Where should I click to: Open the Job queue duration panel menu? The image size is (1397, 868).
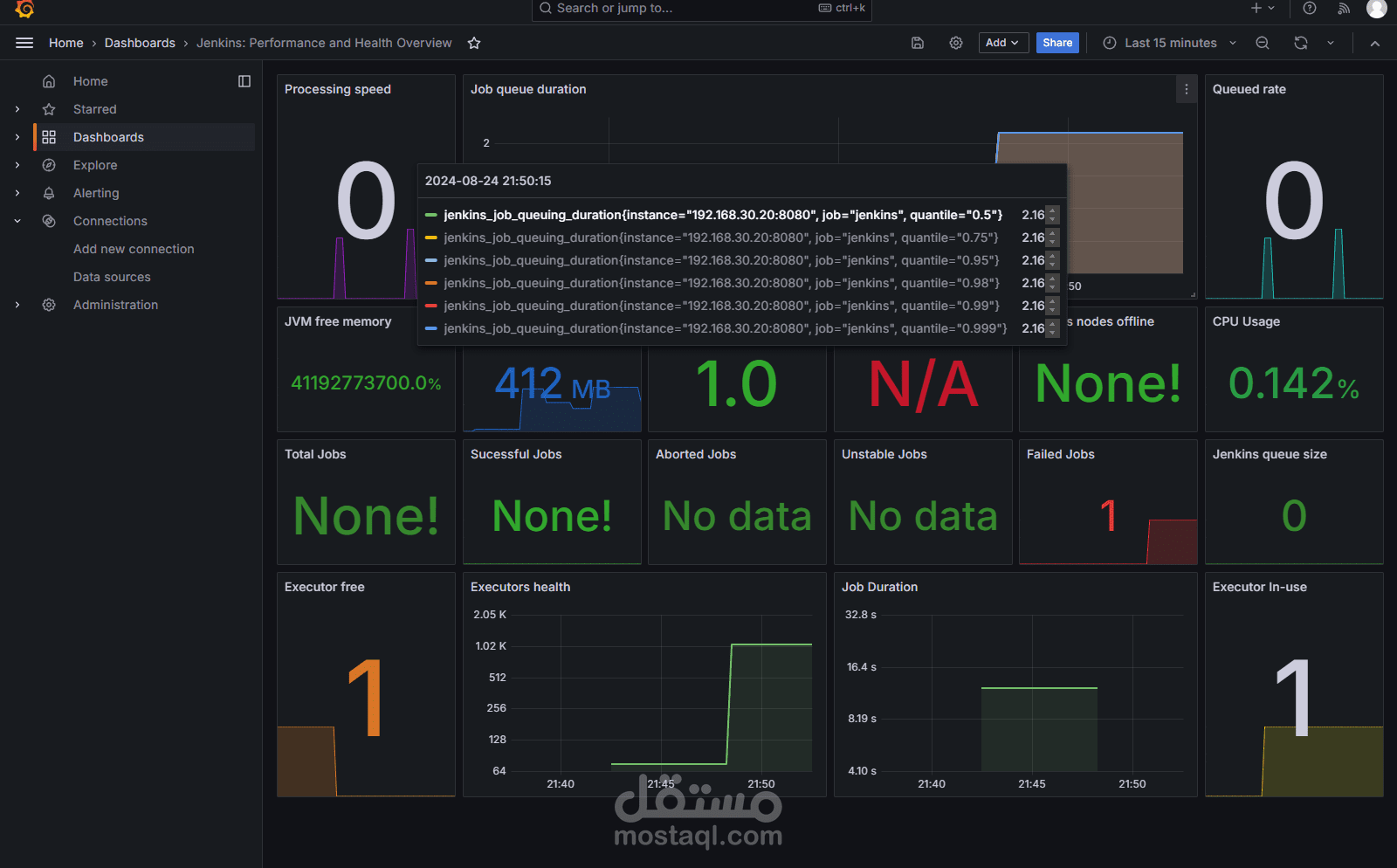(x=1187, y=89)
